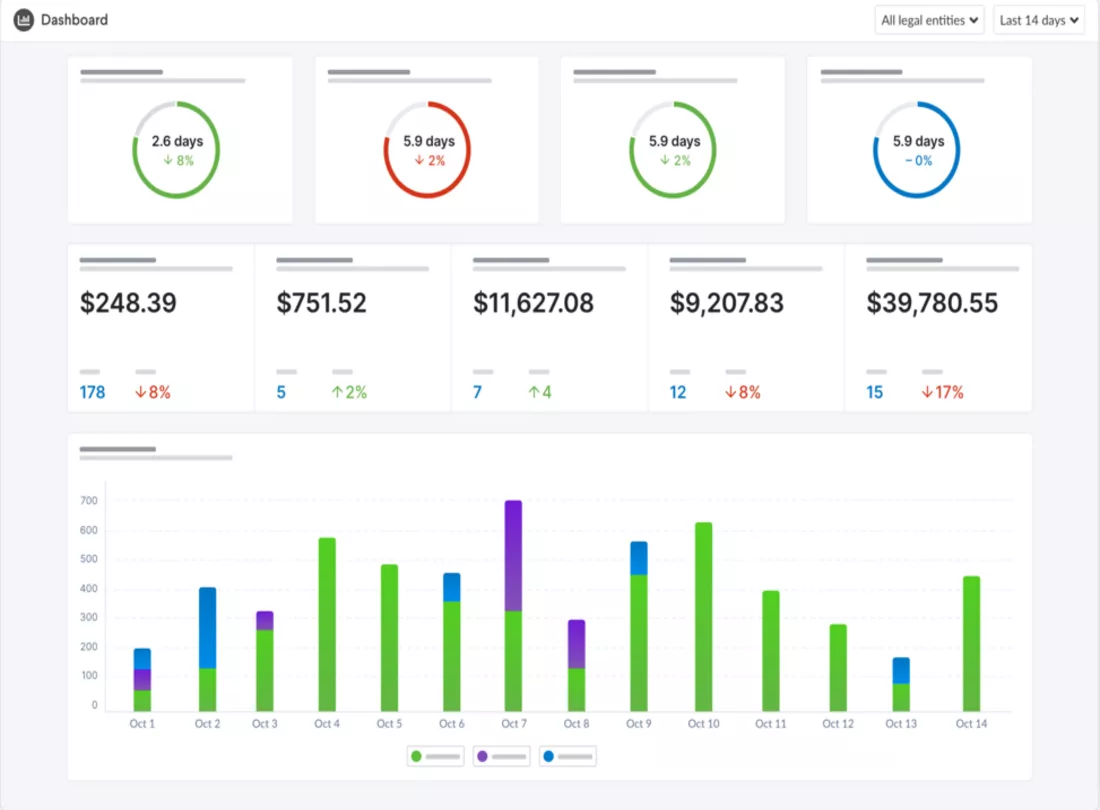Click the Oct 10 green bar
Screen dimensions: 1100x810
(x=704, y=616)
